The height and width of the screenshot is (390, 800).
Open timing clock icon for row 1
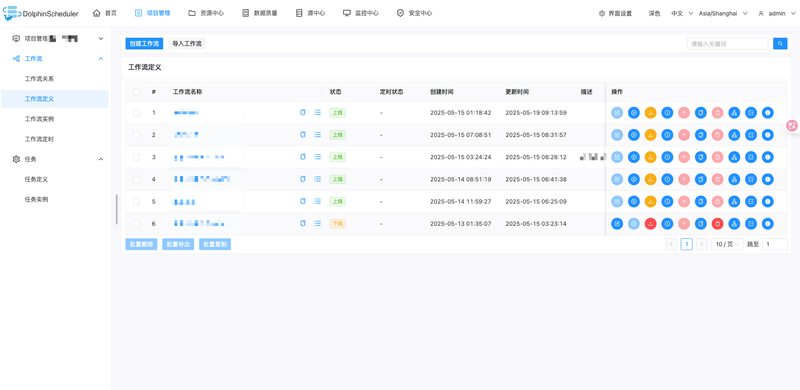(667, 112)
